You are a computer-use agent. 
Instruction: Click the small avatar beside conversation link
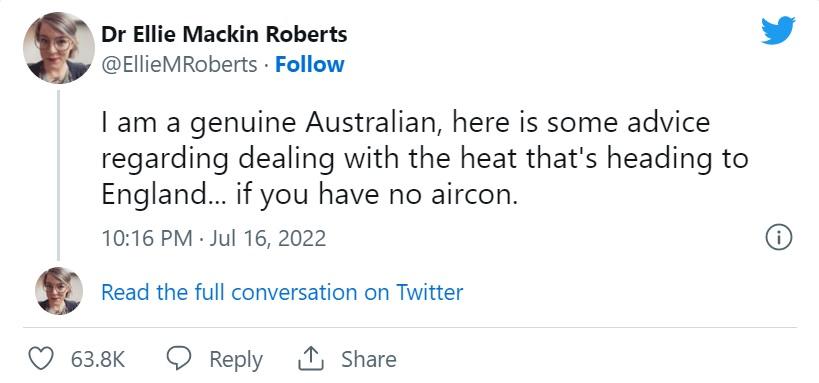(58, 291)
